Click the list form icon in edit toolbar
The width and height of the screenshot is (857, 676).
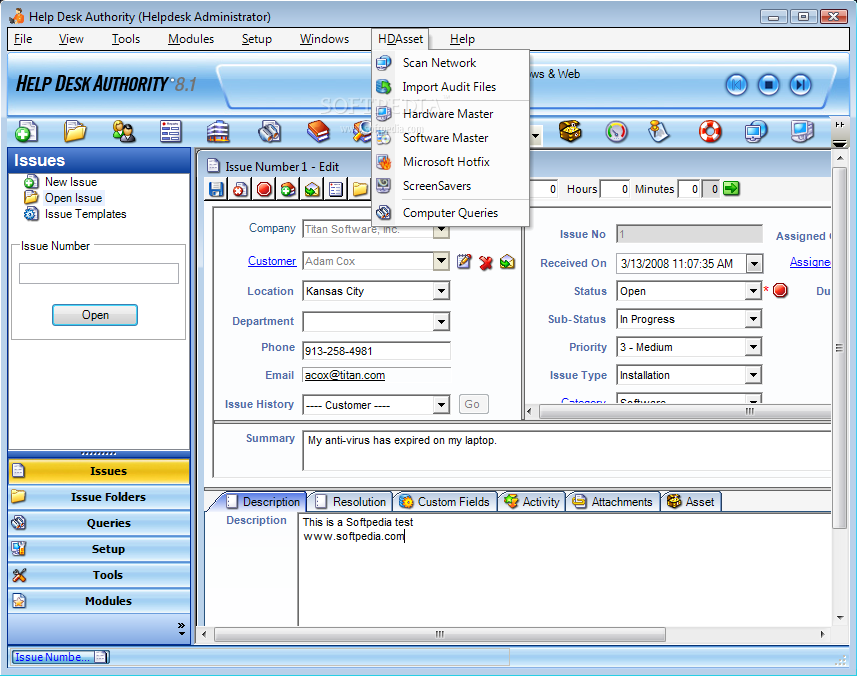(x=336, y=190)
